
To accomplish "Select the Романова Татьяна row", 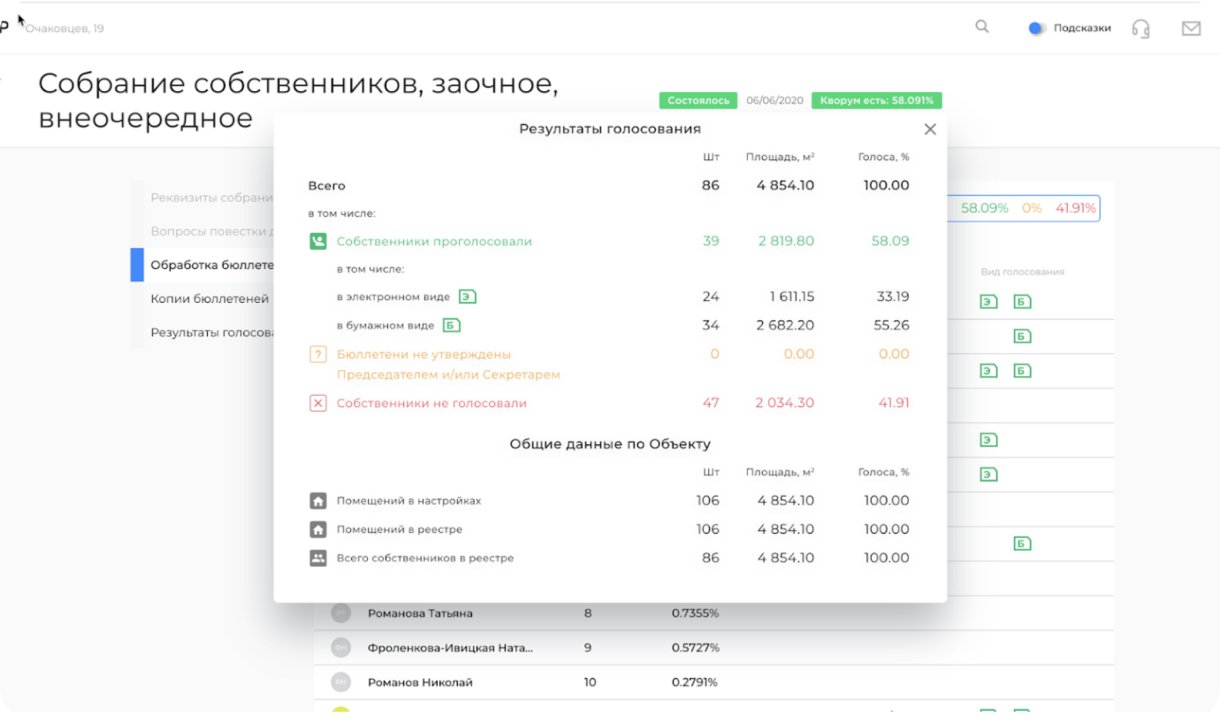I will click(420, 613).
